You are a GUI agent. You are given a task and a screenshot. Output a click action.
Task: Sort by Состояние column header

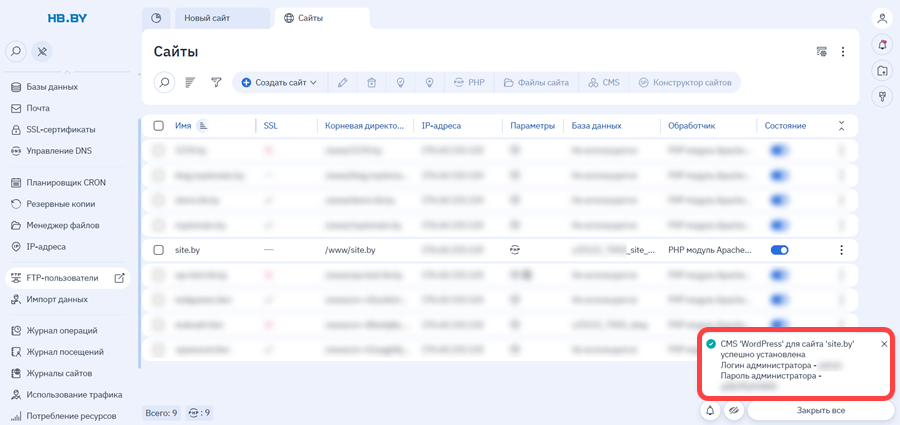pyautogui.click(x=785, y=126)
